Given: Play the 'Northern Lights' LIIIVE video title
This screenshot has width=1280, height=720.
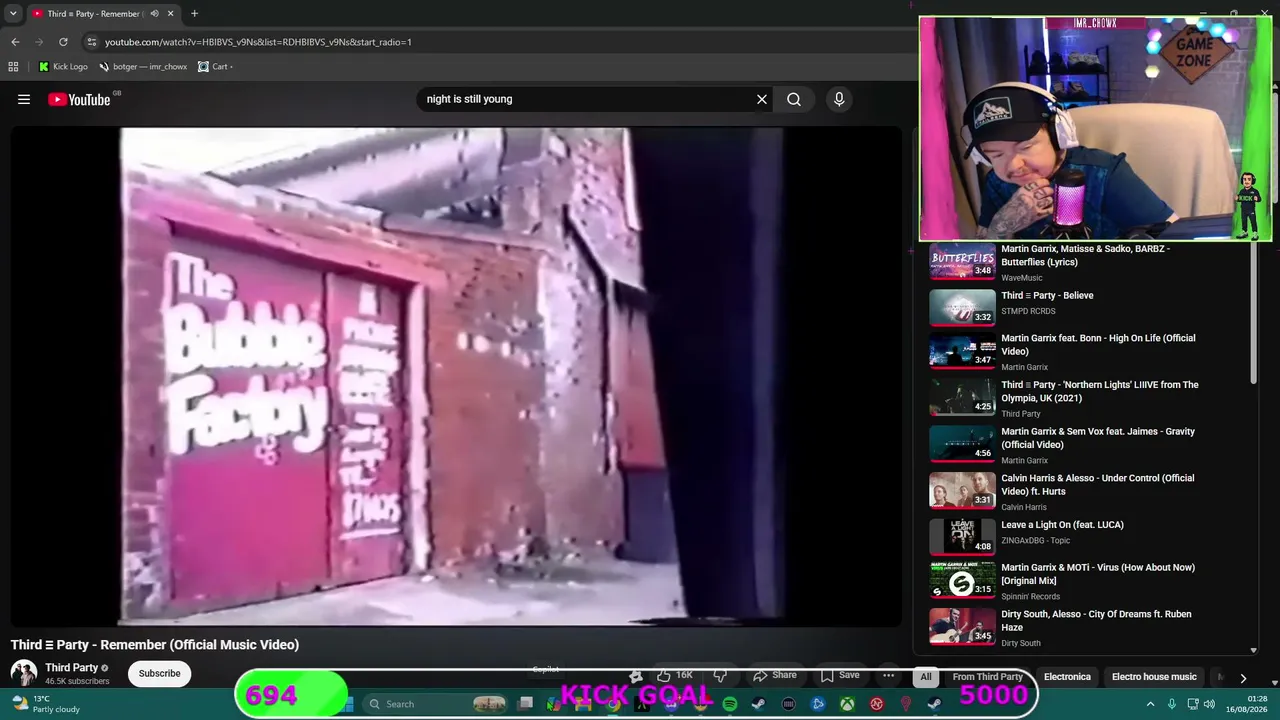Looking at the screenshot, I should click(x=1100, y=391).
